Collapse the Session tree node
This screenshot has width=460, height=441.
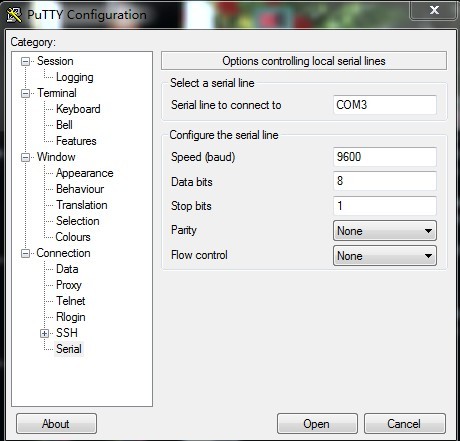(25, 61)
